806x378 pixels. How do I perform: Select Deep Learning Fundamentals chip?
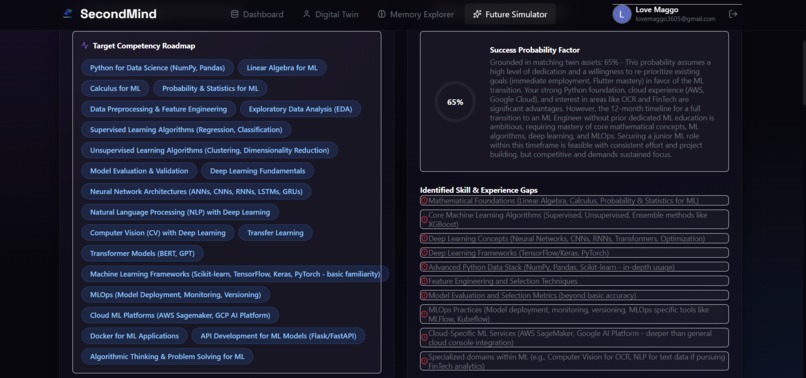pos(258,171)
